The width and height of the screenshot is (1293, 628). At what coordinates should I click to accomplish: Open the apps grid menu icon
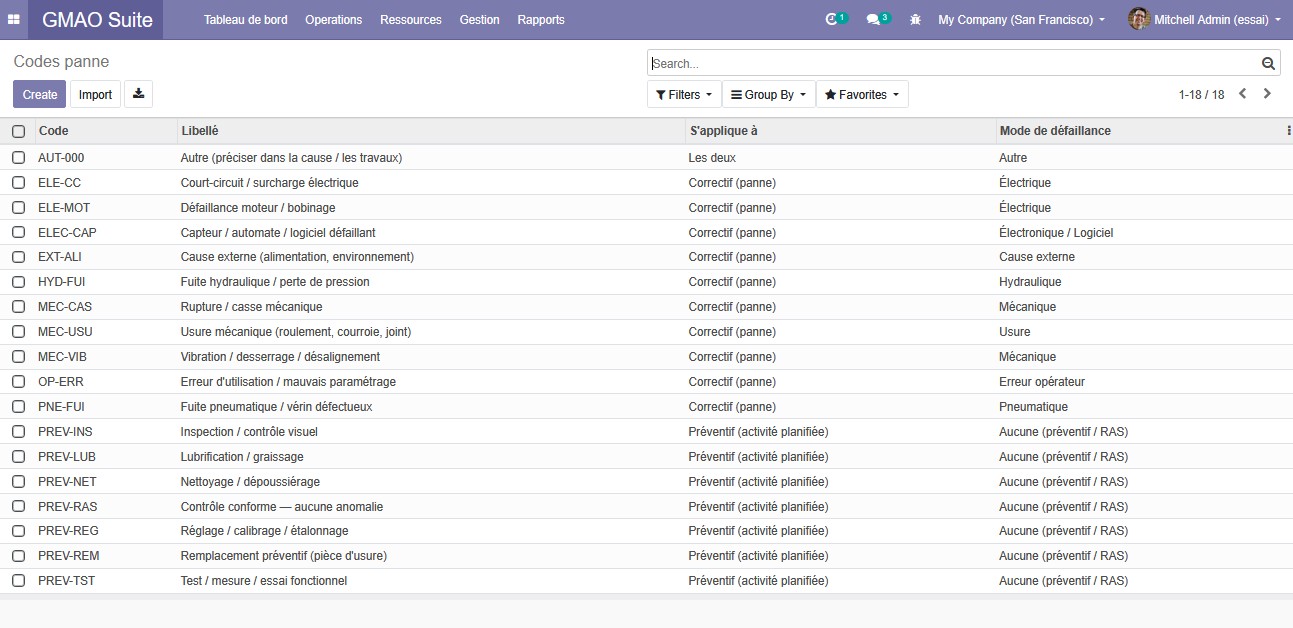point(14,19)
